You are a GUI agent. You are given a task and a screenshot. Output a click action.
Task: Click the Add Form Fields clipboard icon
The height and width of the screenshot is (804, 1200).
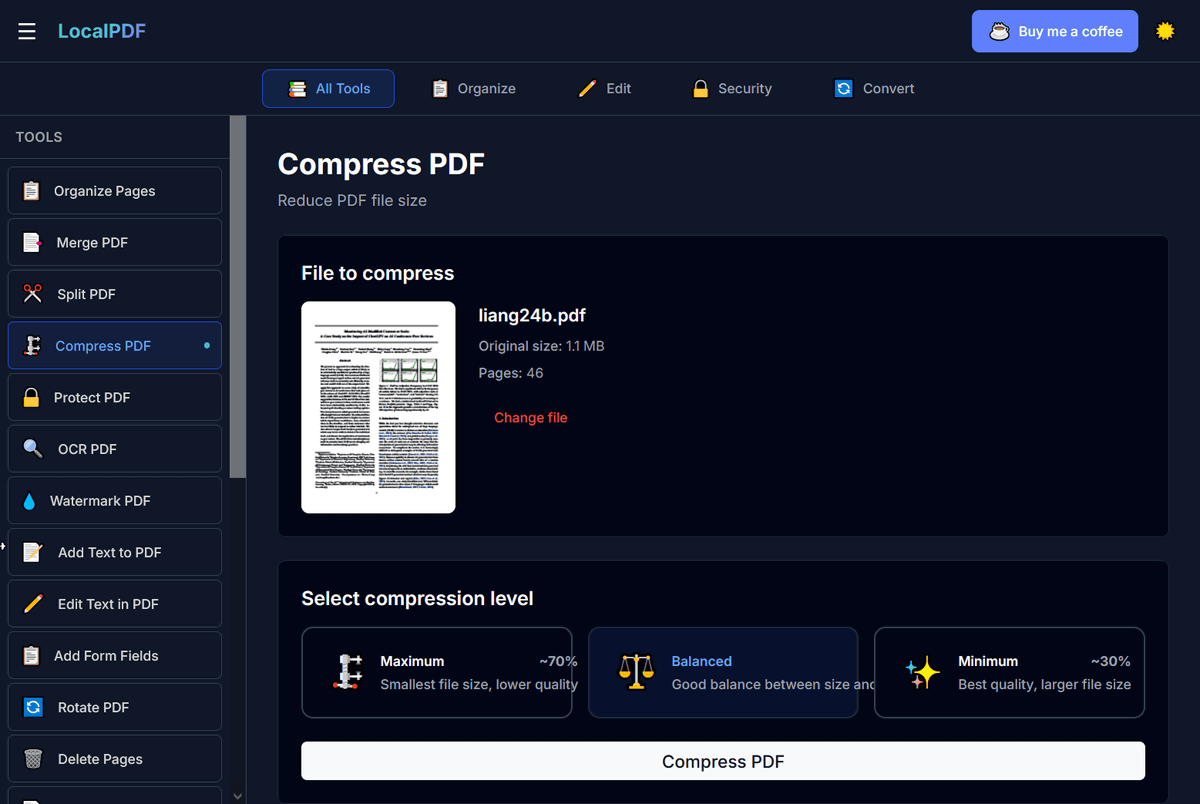[x=32, y=656]
